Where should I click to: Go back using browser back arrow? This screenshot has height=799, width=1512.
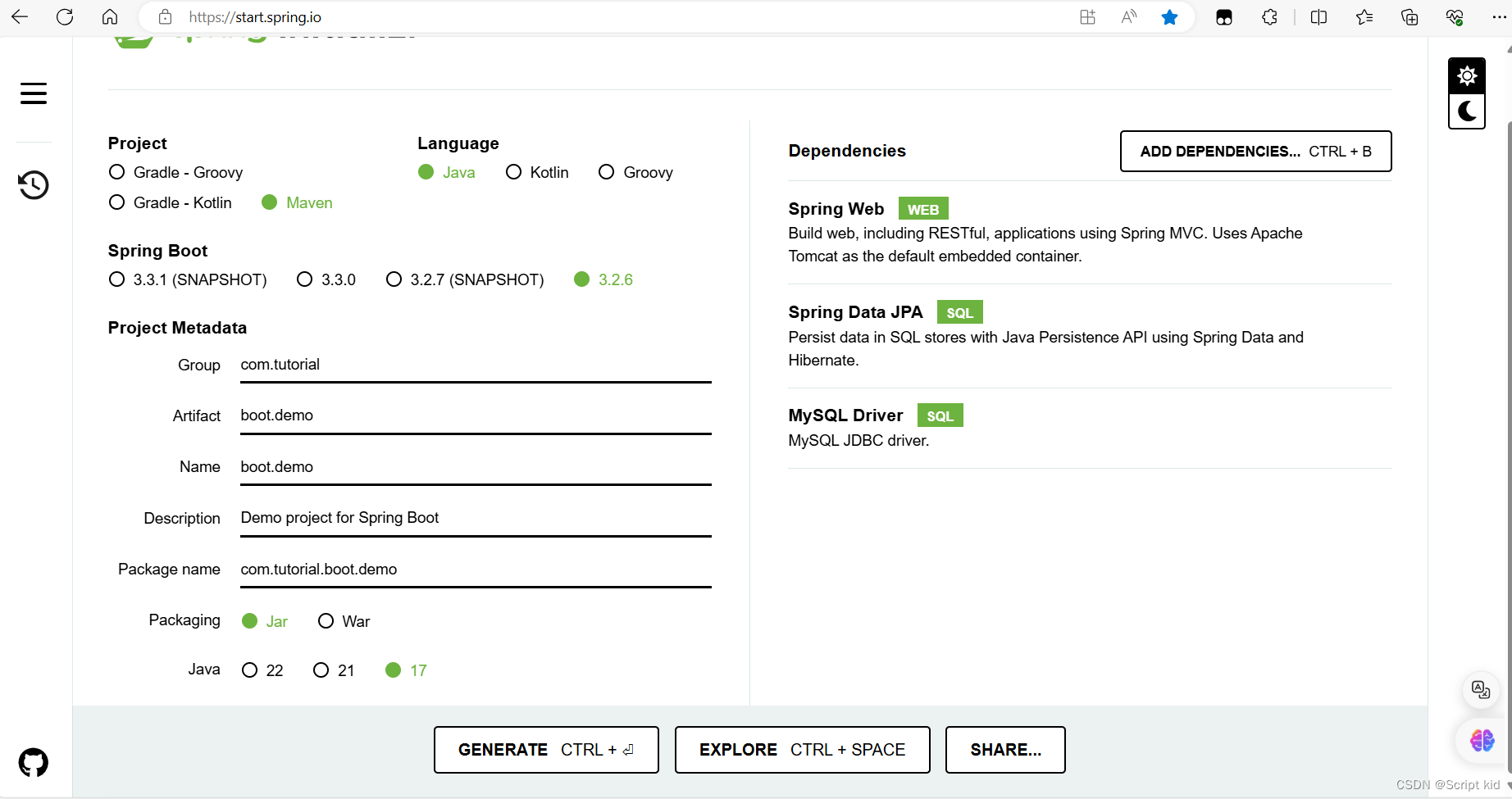(20, 17)
